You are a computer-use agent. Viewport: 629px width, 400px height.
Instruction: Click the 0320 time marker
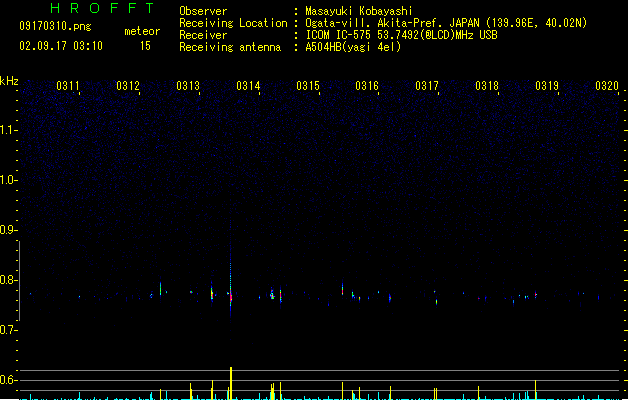pos(607,86)
